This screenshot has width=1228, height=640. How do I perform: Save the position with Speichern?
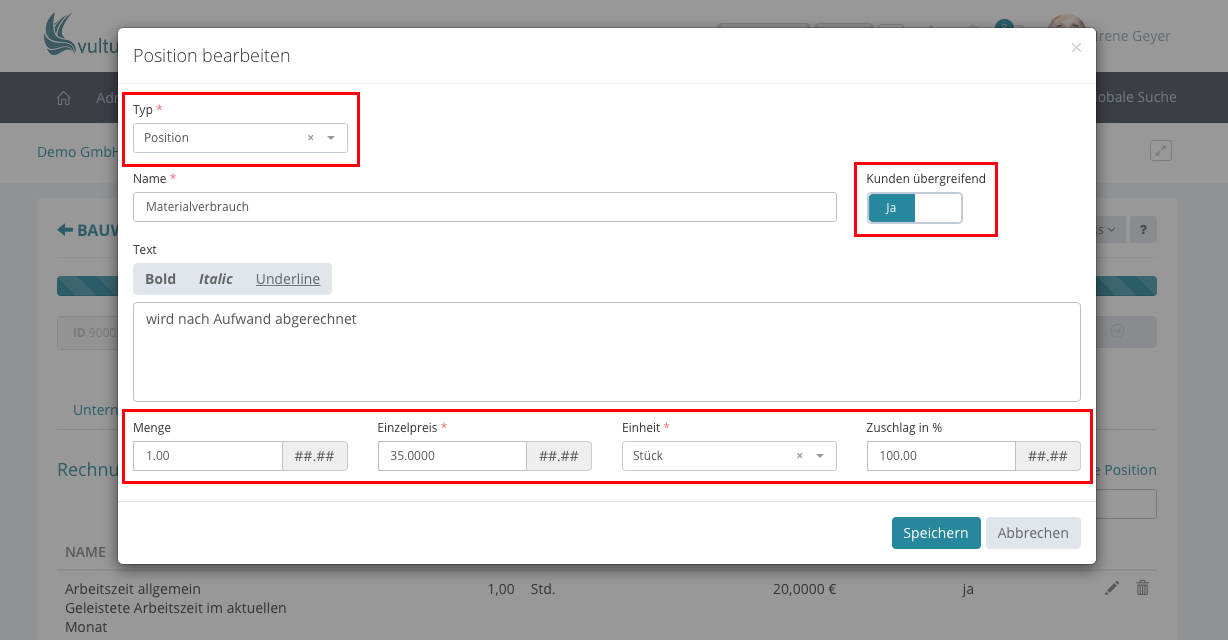coord(935,533)
